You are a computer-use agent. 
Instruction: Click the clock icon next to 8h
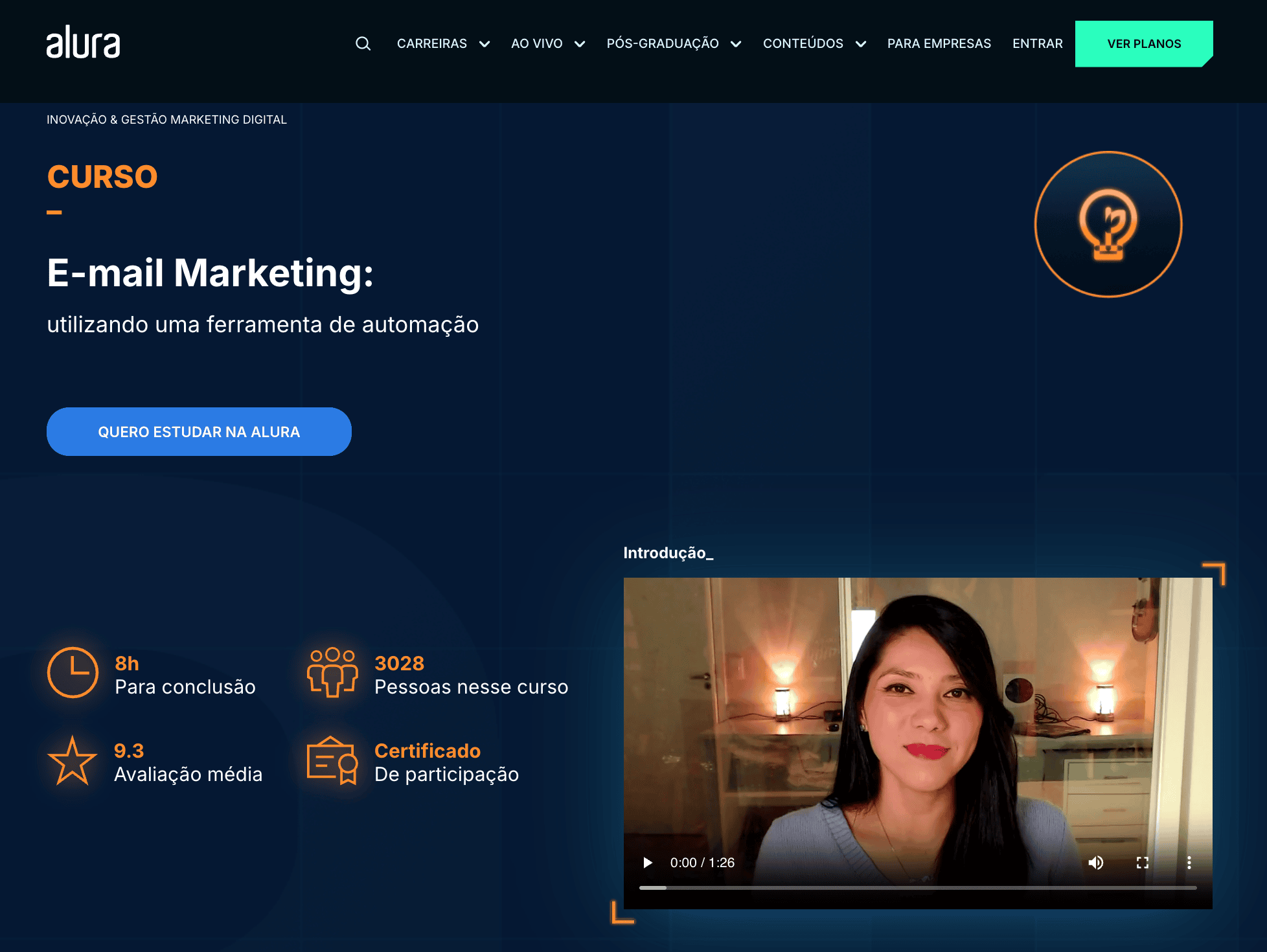click(73, 673)
